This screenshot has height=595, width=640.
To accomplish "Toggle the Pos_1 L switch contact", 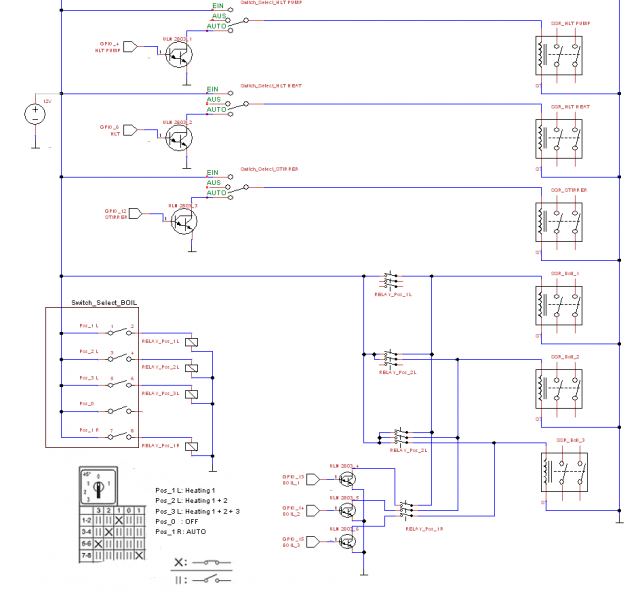I will tap(120, 333).
